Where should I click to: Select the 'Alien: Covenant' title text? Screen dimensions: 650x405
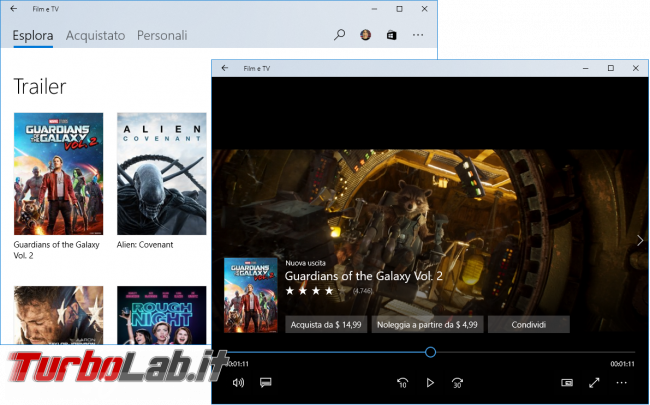pyautogui.click(x=145, y=245)
